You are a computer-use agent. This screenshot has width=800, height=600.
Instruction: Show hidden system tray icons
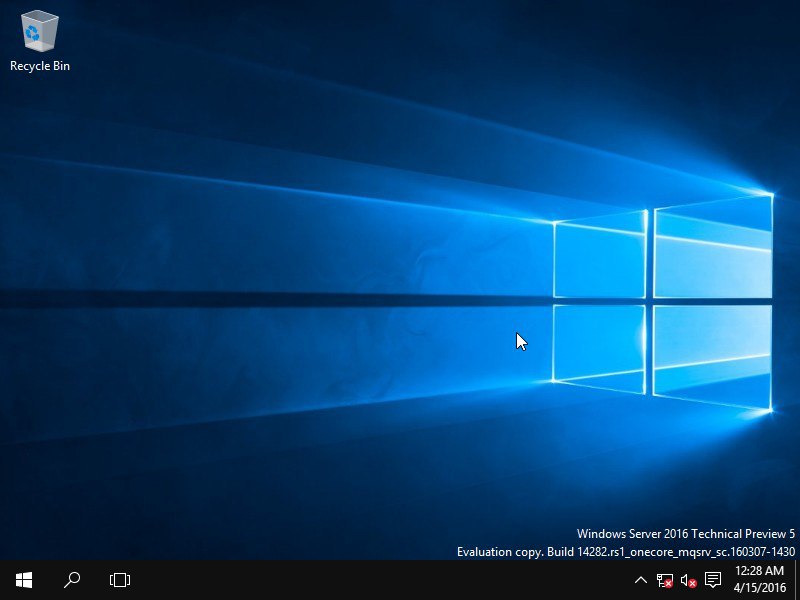(x=641, y=580)
